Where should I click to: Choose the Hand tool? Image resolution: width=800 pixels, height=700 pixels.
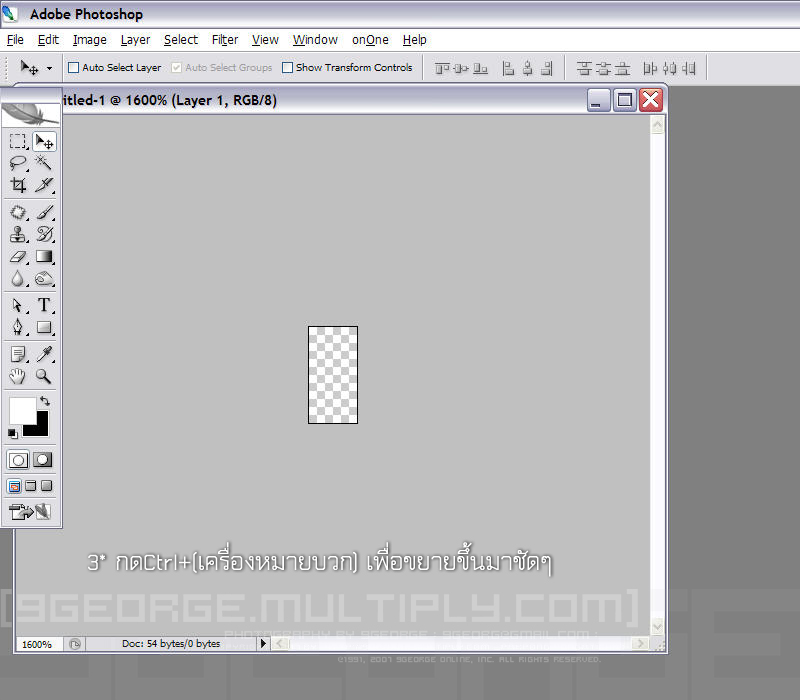(x=18, y=377)
